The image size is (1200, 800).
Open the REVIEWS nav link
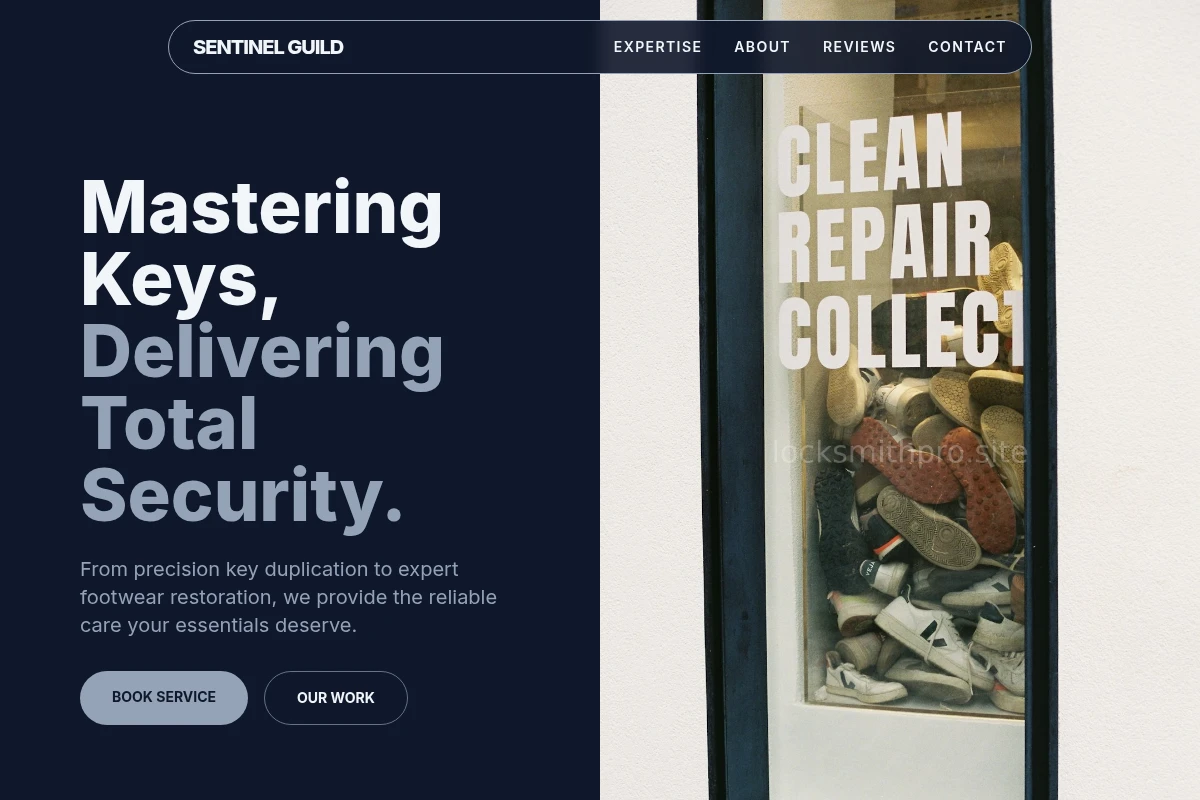[x=859, y=47]
